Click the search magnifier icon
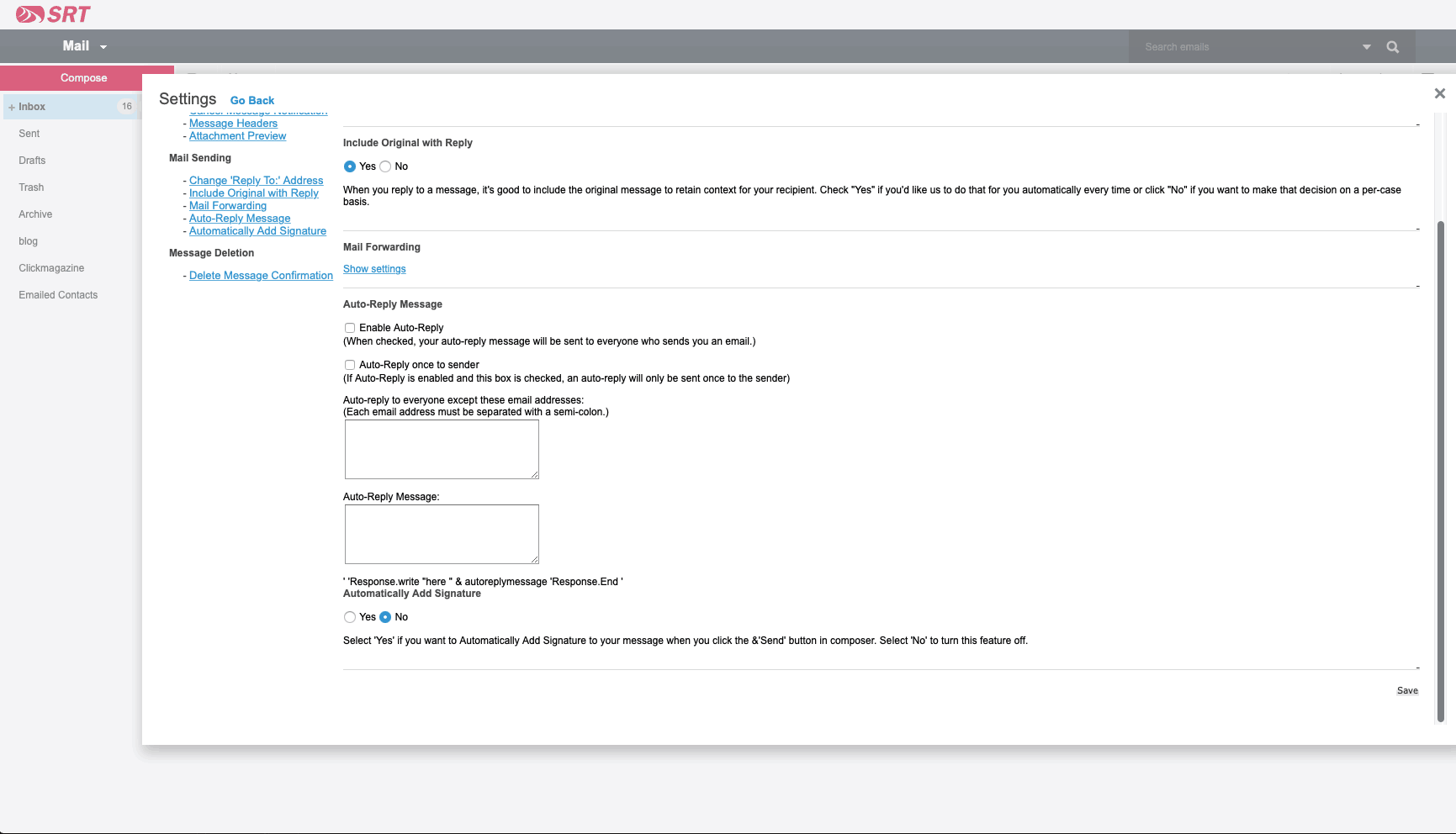Image resolution: width=1456 pixels, height=834 pixels. [1392, 46]
